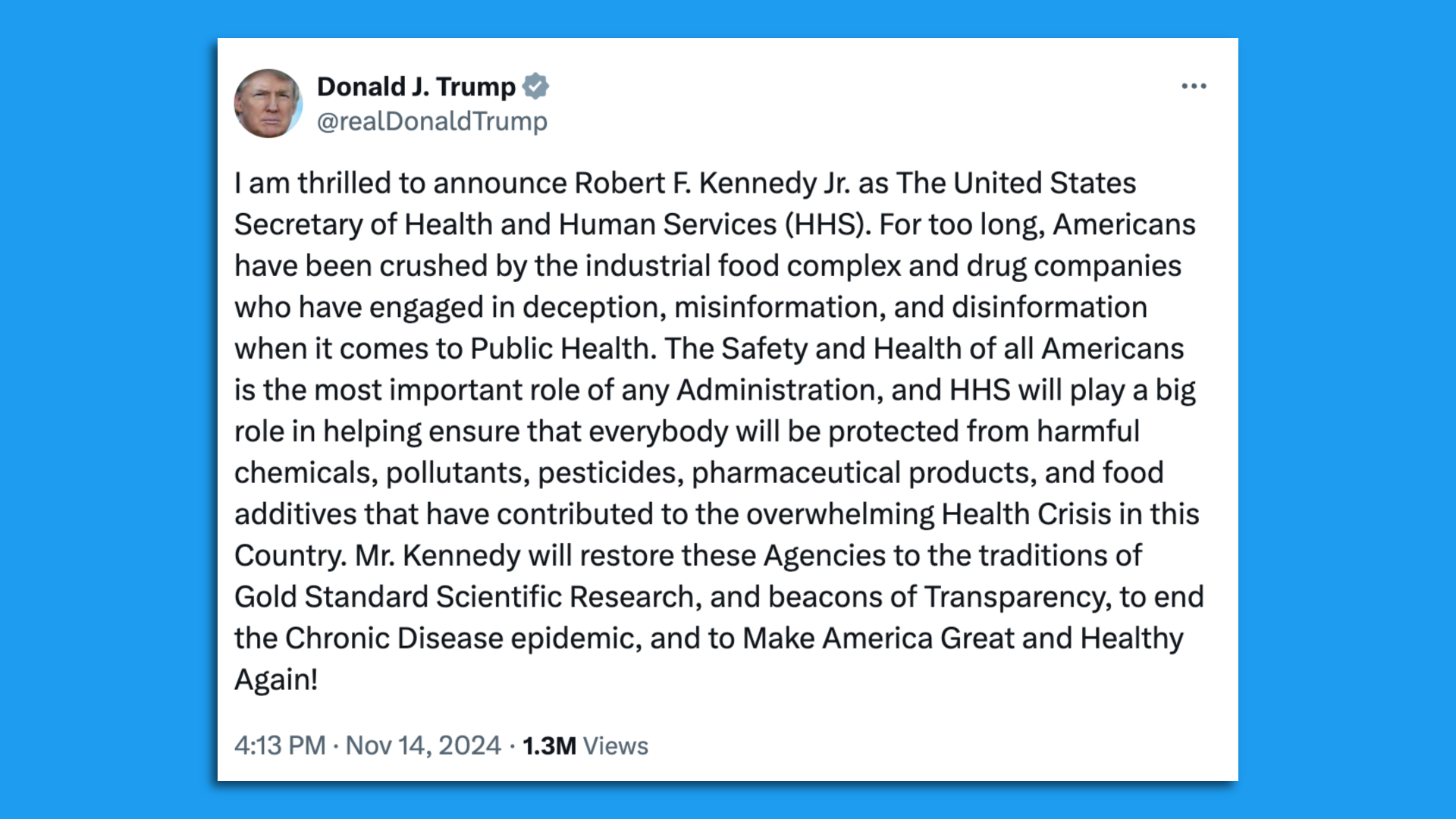Click the display name Donald J. Trump
The height and width of the screenshot is (819, 1456).
(416, 86)
